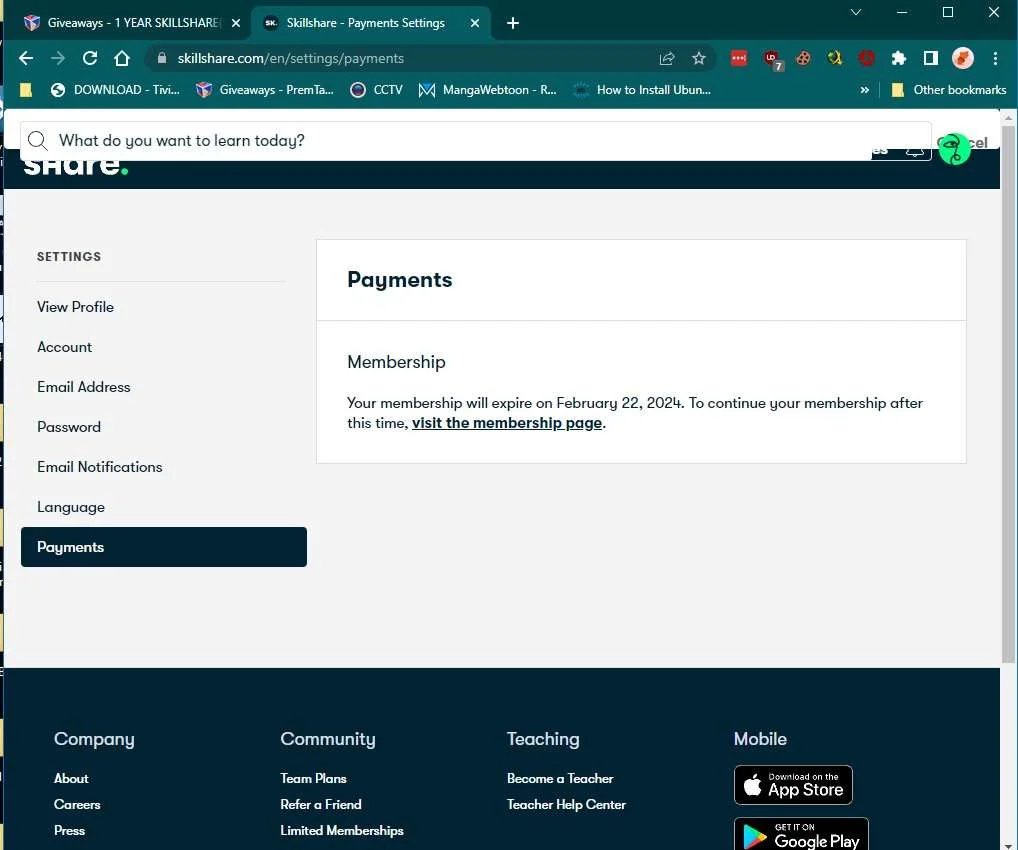Open the Teacher Help Center link
Viewport: 1018px width, 850px height.
pyautogui.click(x=566, y=804)
